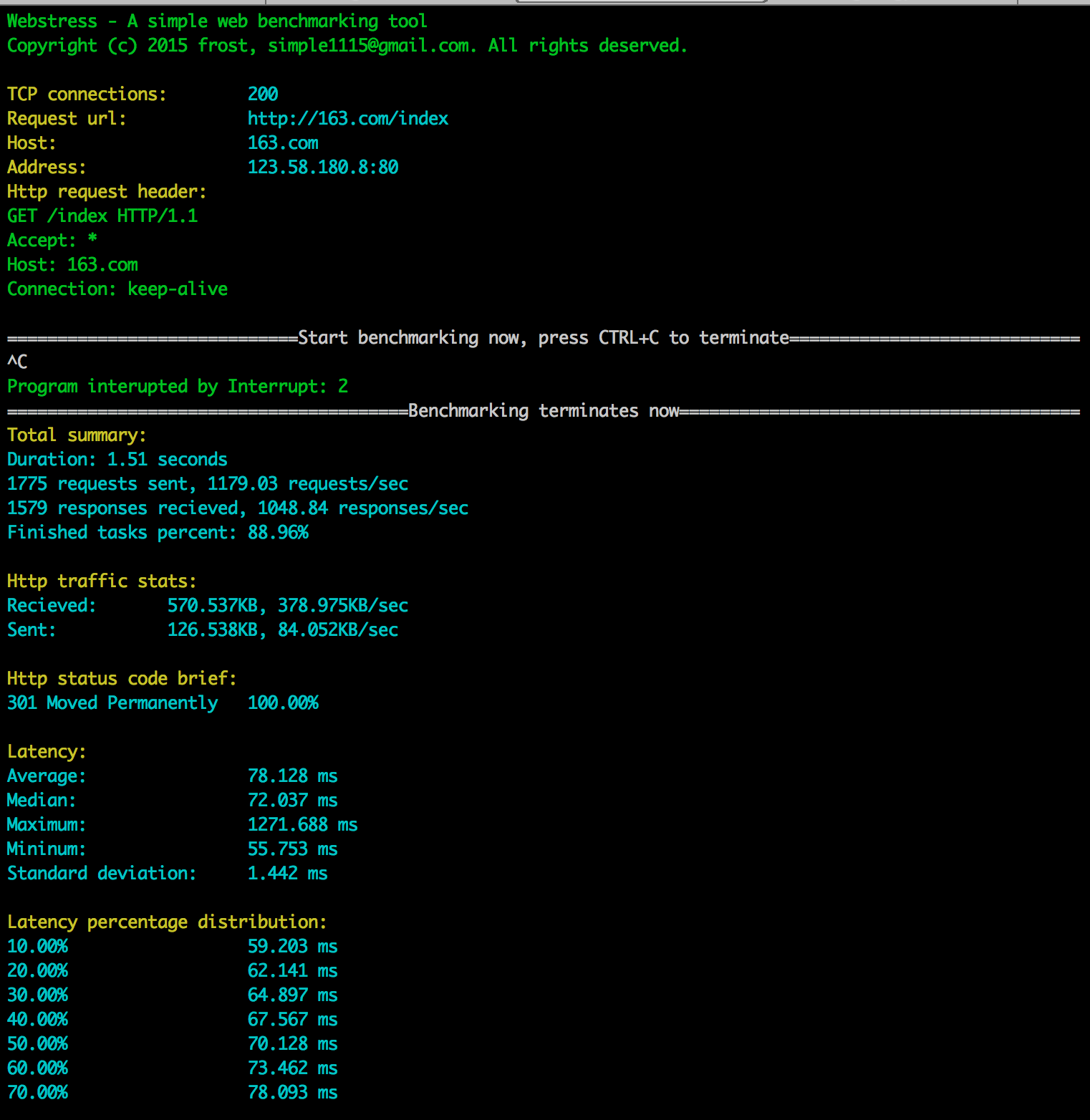The width and height of the screenshot is (1090, 1120).
Task: Click the TCP connections value 200
Action: click(263, 94)
